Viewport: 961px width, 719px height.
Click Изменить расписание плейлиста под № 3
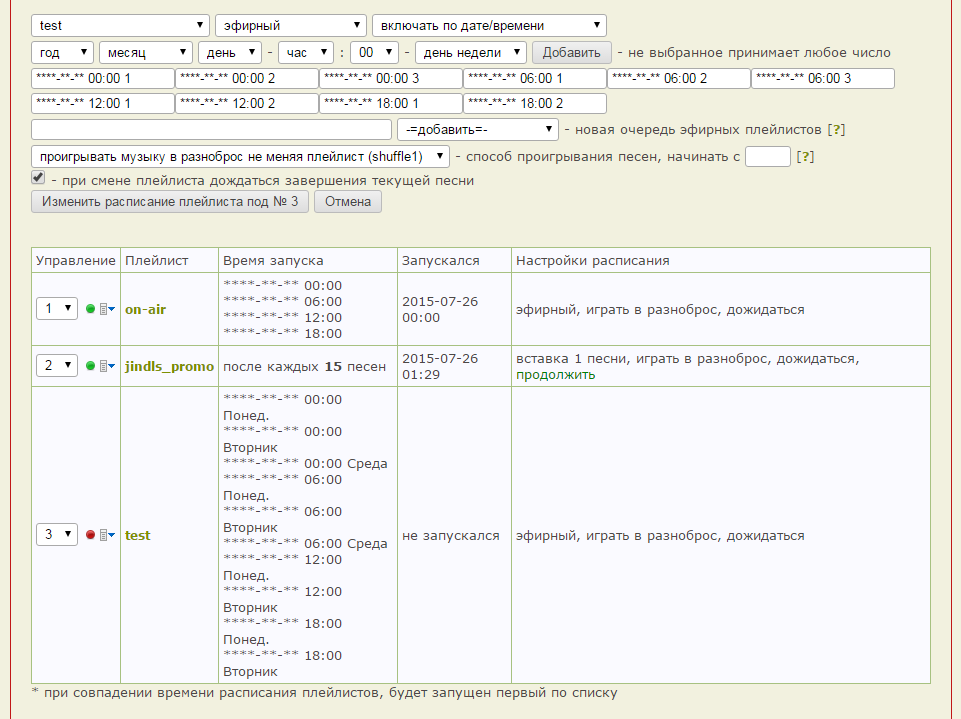(170, 202)
